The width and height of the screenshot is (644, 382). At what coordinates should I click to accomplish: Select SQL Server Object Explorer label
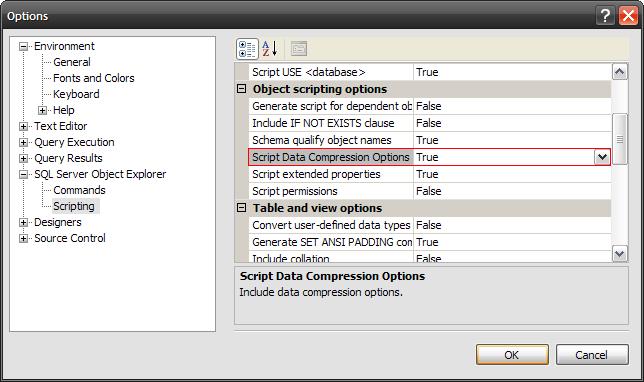[100, 174]
